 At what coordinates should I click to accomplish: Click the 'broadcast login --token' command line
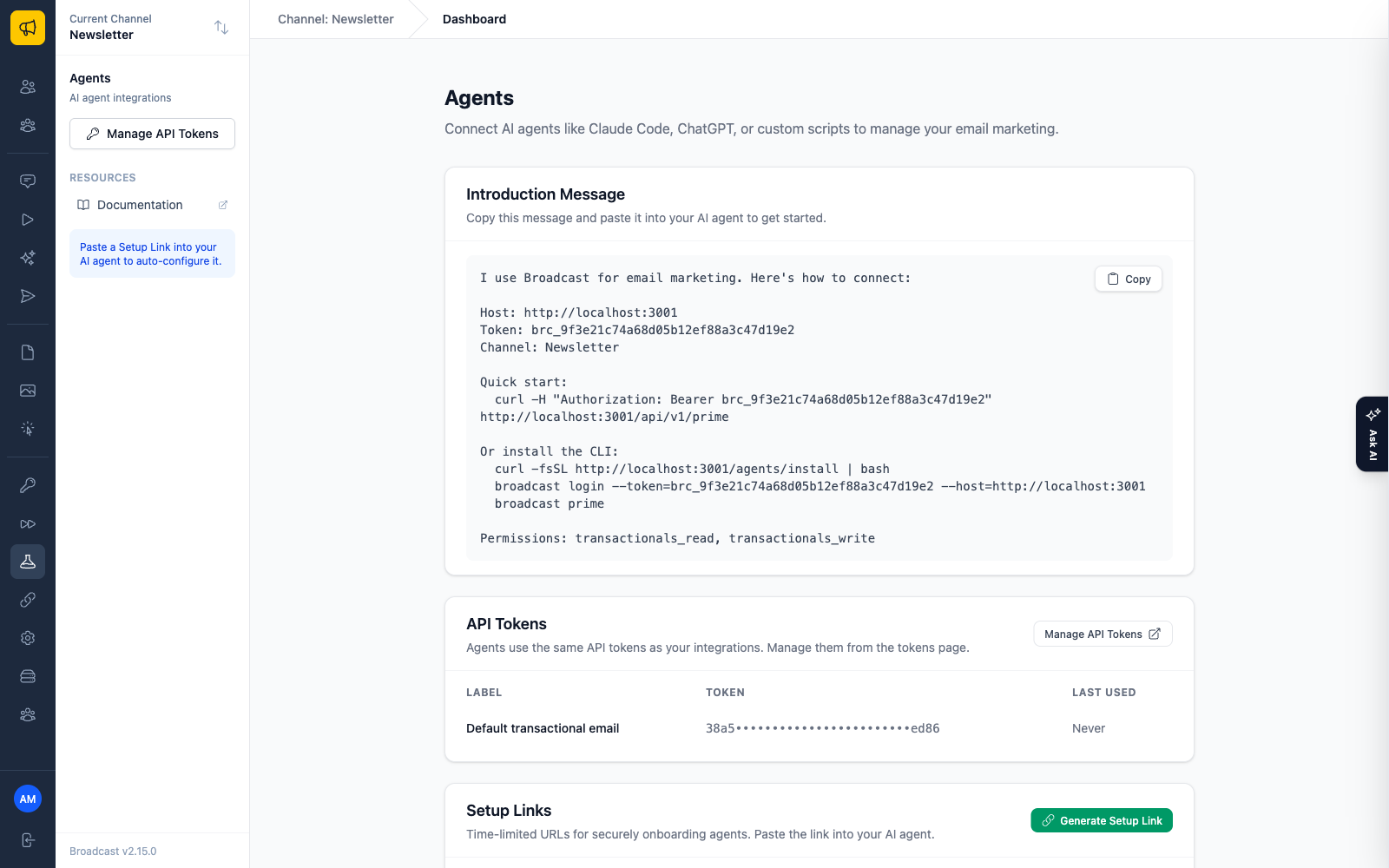tap(820, 486)
